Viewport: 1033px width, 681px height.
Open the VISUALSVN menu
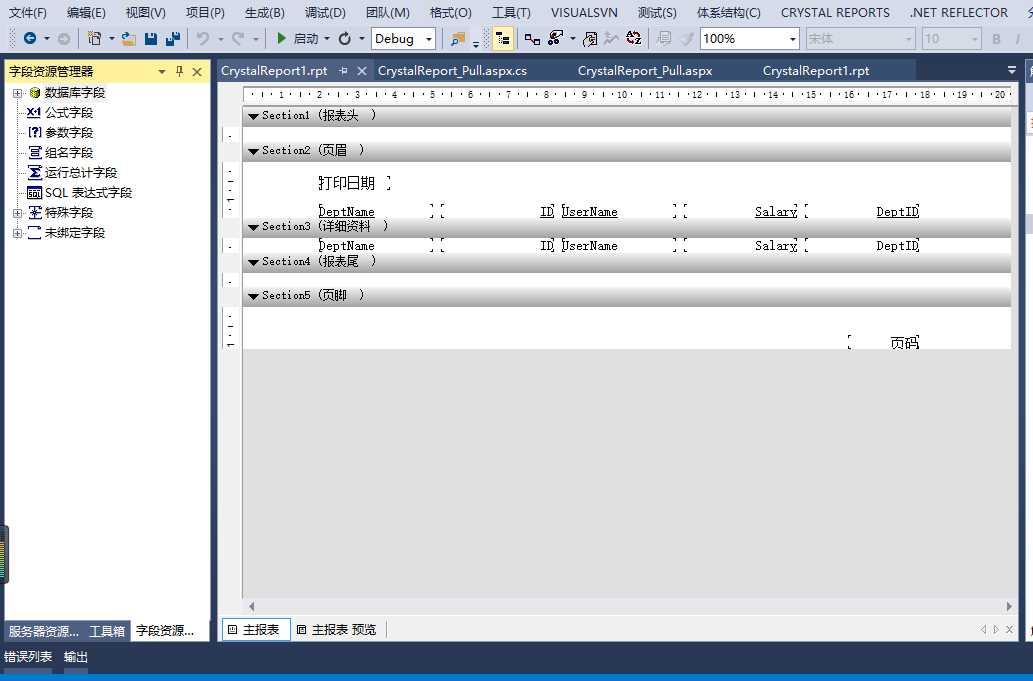584,13
